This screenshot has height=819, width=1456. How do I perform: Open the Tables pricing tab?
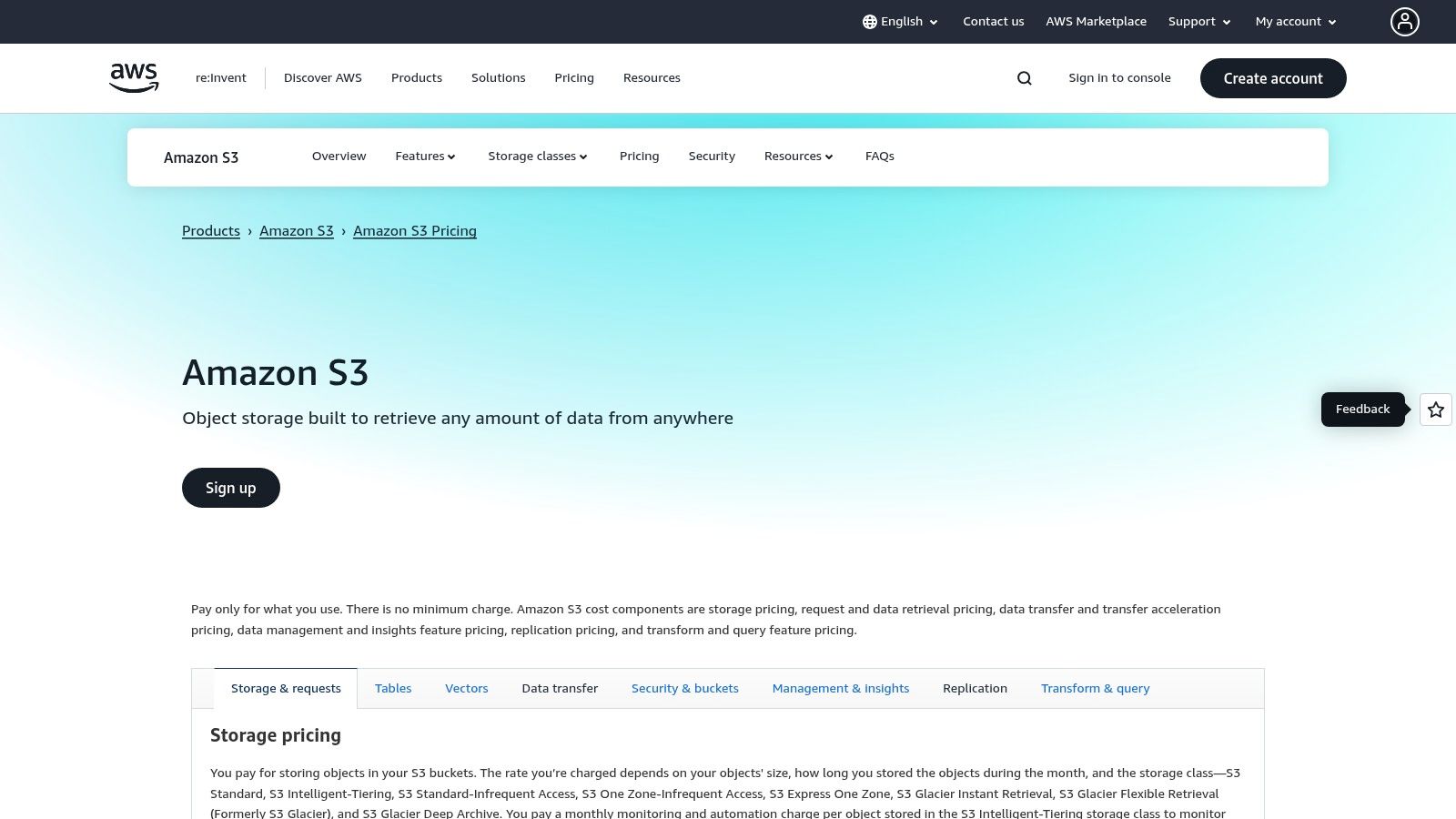click(x=393, y=688)
